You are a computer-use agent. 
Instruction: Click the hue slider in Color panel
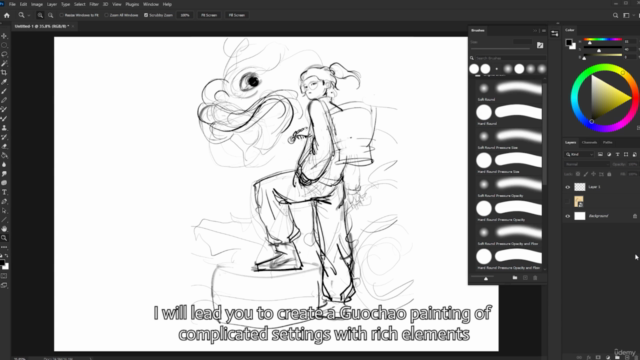pyautogui.click(x=602, y=40)
